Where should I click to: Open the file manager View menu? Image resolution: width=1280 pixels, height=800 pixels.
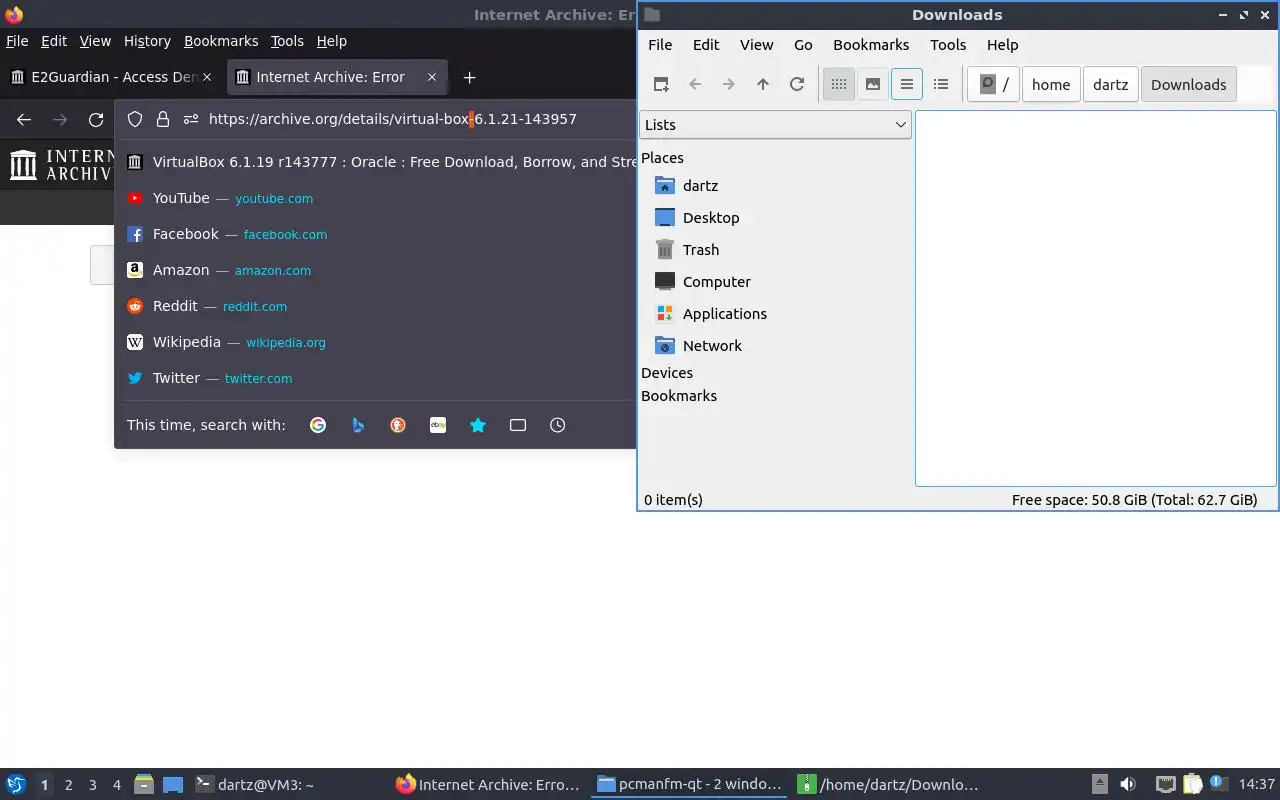757,45
